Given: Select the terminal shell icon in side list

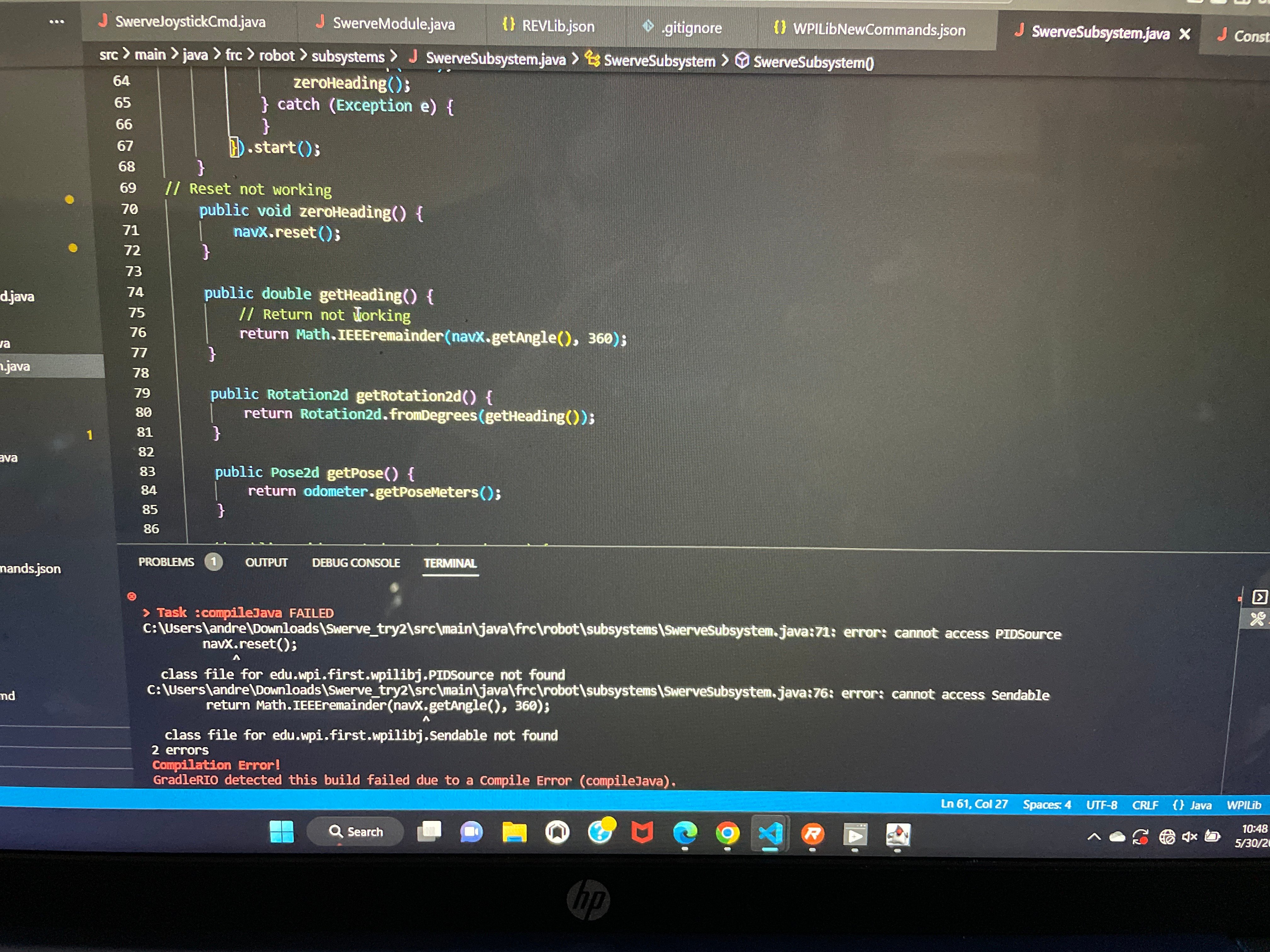Looking at the screenshot, I should [x=1260, y=598].
